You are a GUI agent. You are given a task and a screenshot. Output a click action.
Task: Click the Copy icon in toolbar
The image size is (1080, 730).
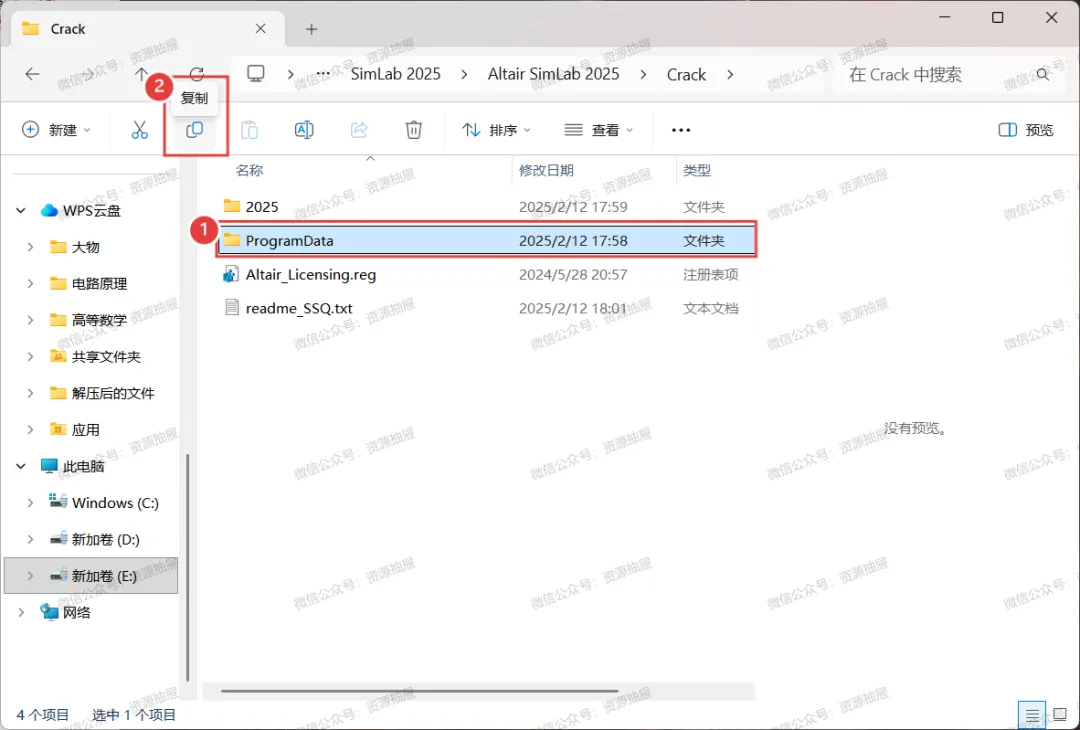point(195,129)
